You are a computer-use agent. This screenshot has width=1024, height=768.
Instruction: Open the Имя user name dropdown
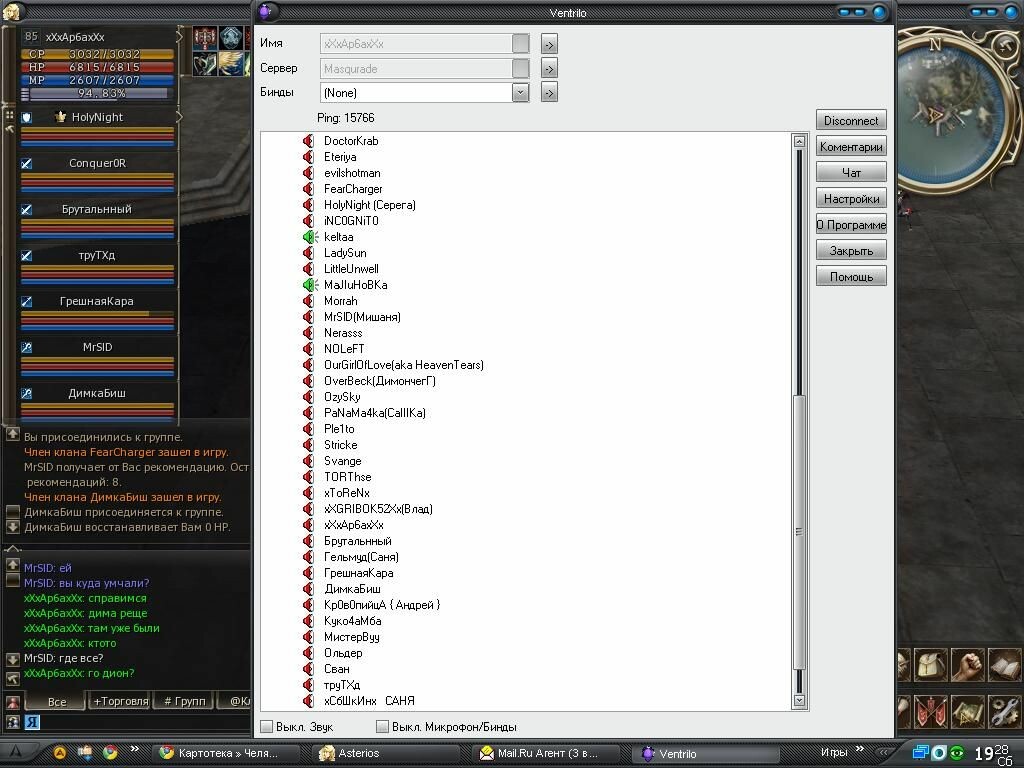click(x=519, y=44)
